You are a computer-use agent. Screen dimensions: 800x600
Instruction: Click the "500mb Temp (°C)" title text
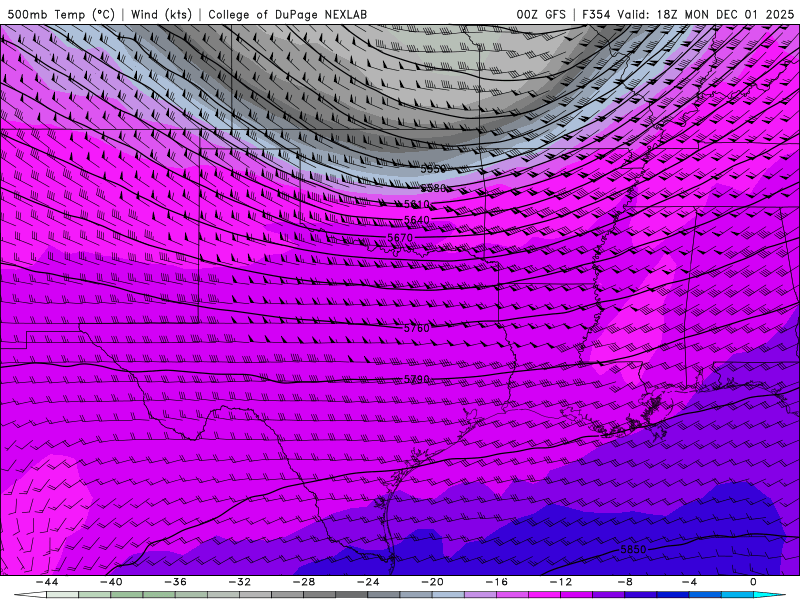61,14
